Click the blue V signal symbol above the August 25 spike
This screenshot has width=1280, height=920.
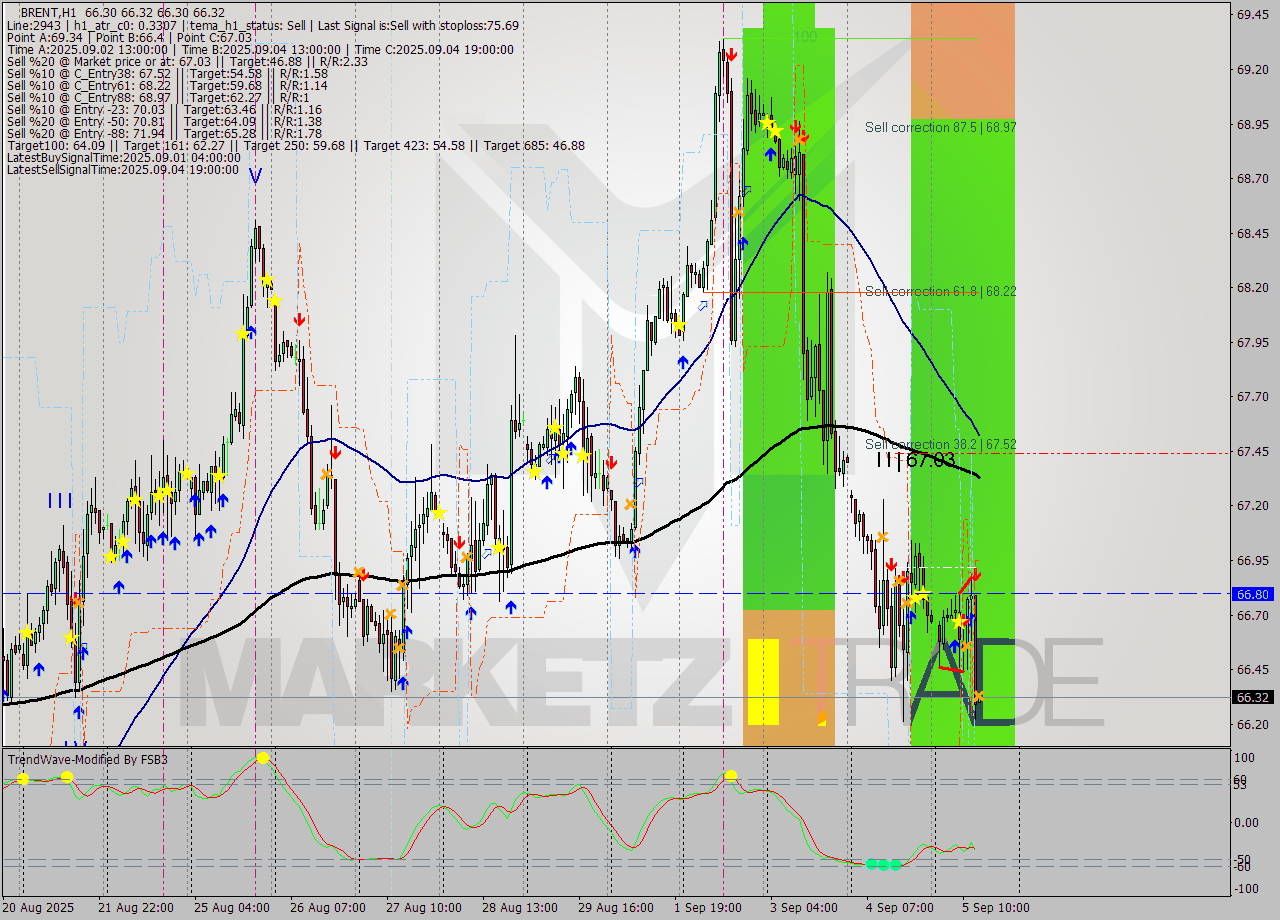coord(257,177)
